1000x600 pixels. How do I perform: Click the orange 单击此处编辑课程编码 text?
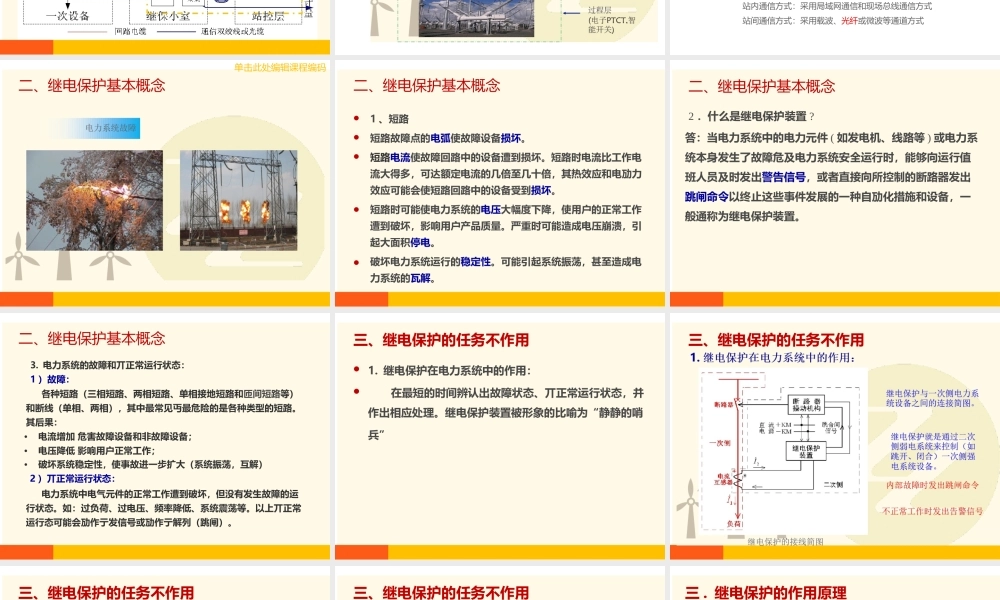[x=280, y=68]
